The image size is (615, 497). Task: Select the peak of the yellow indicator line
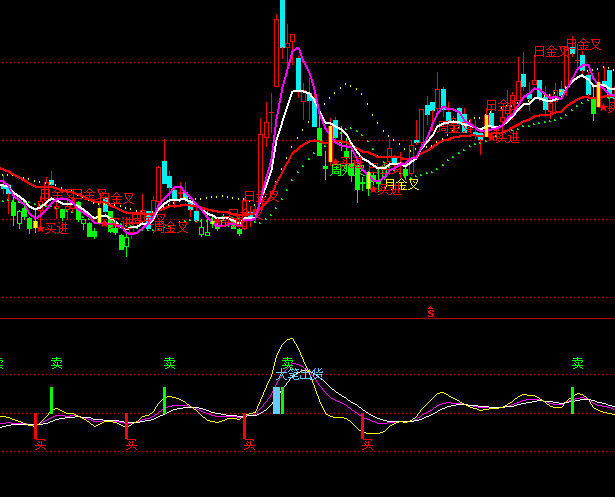(x=290, y=340)
